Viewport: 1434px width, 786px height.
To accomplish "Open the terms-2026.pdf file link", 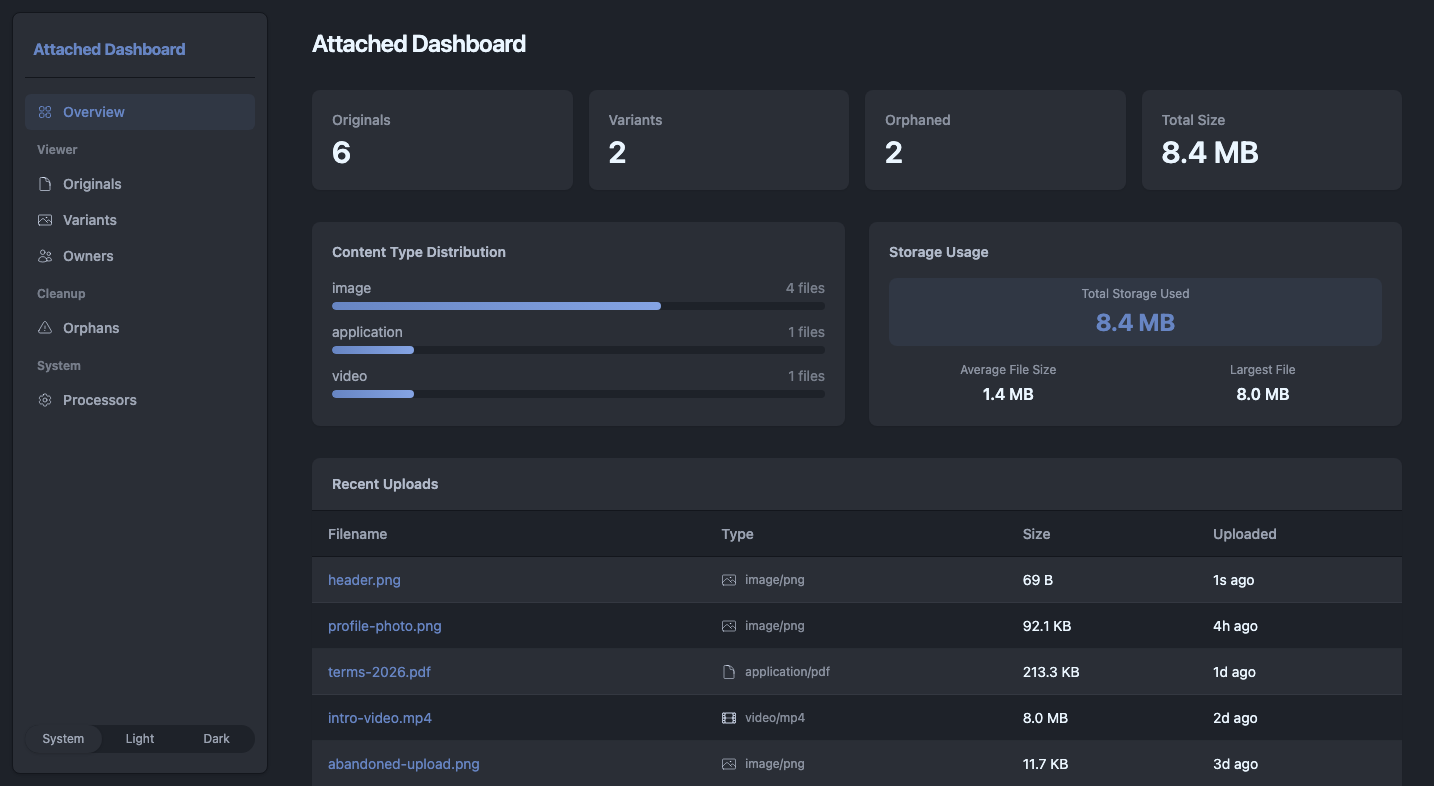I will (x=379, y=672).
